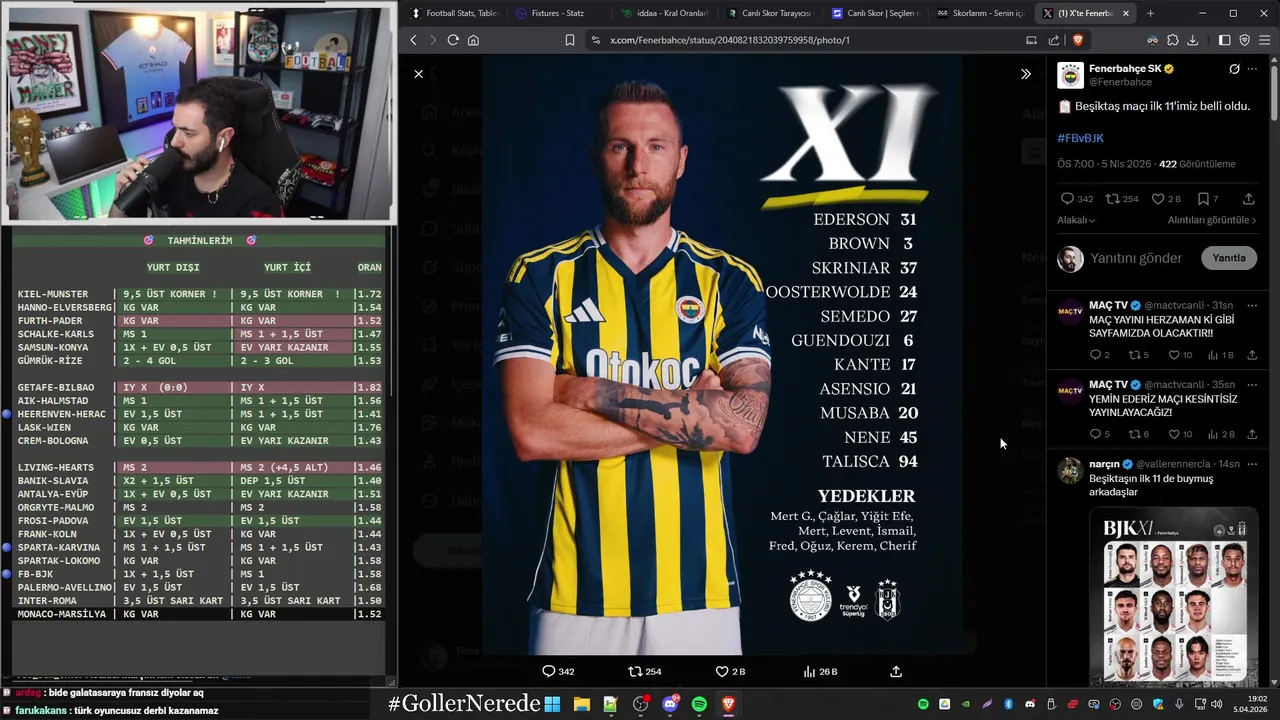The width and height of the screenshot is (1280, 720).
Task: Bookmark the tweet with the icon showing 7
Action: tap(1203, 199)
